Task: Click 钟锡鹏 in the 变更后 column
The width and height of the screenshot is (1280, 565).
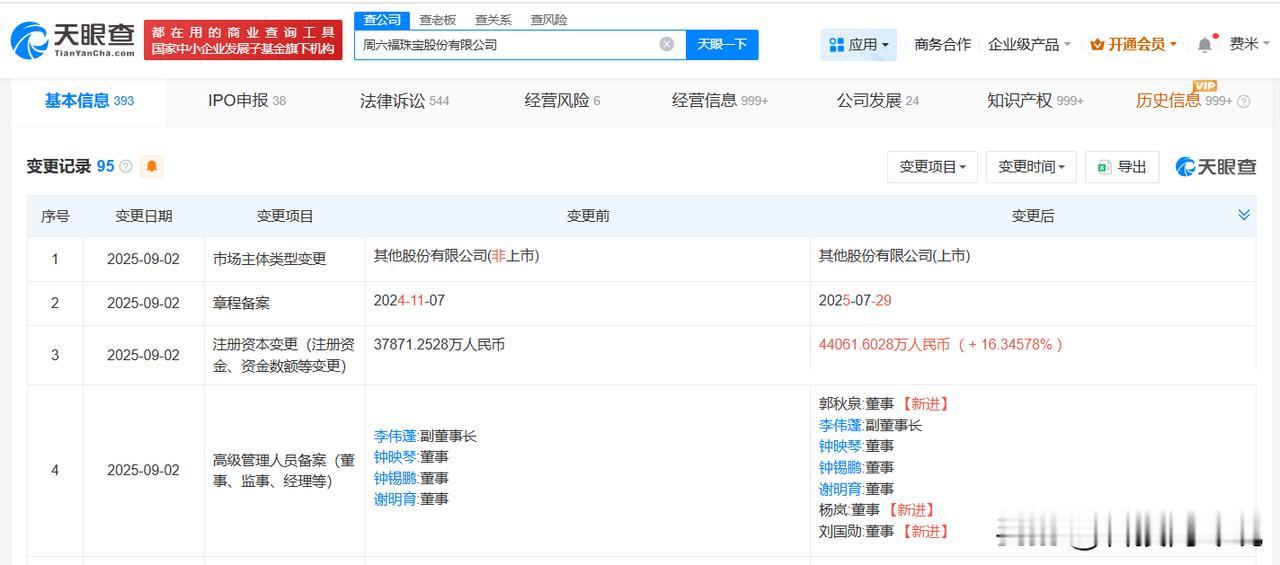Action: pyautogui.click(x=839, y=467)
